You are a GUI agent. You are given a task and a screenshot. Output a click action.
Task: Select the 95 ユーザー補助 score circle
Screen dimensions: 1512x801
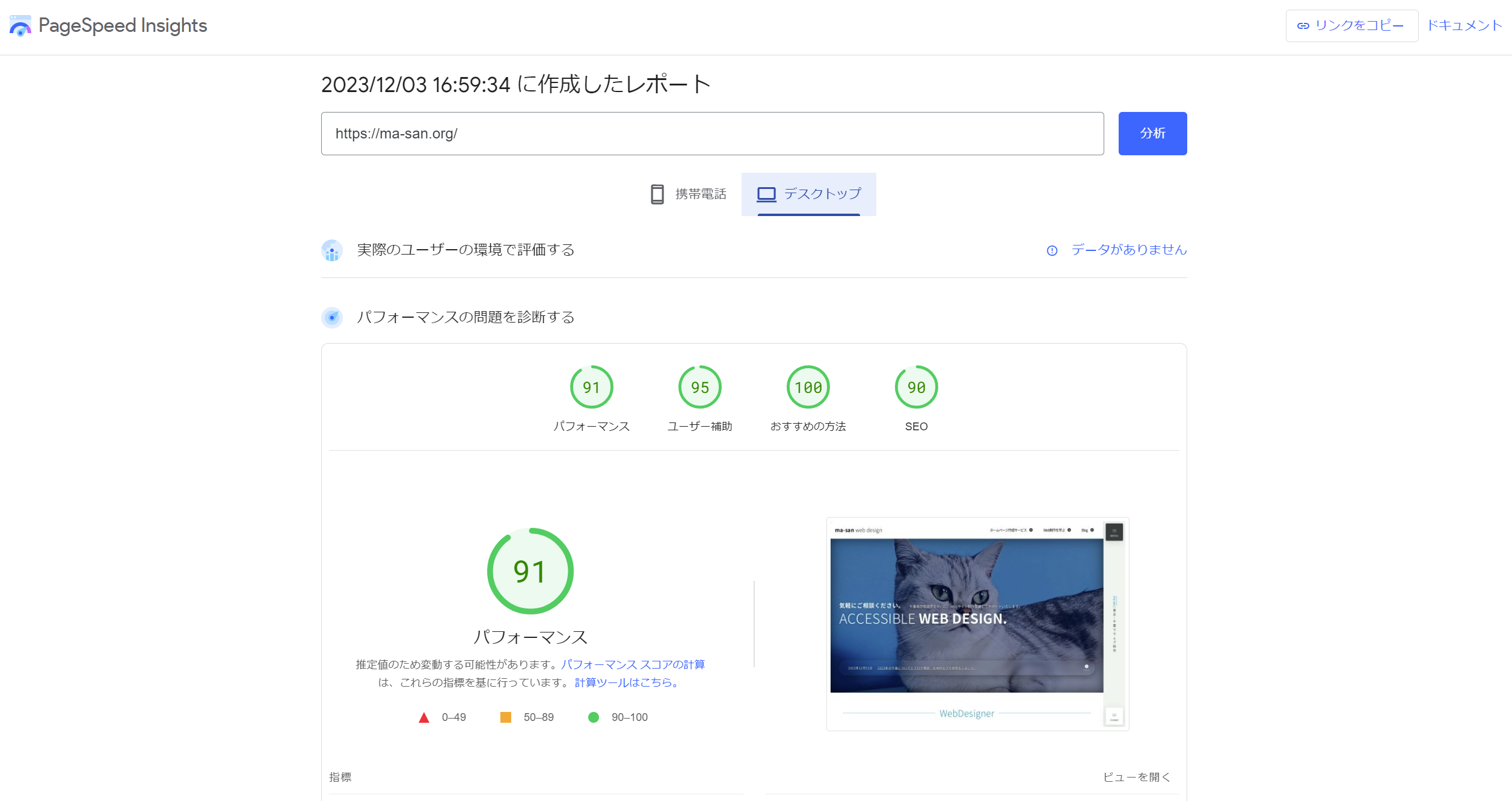699,388
